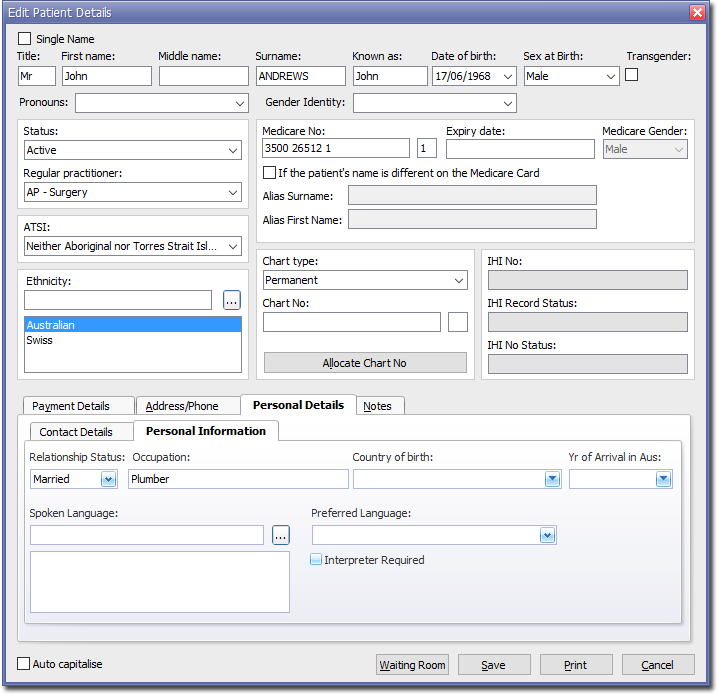Close the Edit Patient Details window
The image size is (718, 695).
point(697,12)
